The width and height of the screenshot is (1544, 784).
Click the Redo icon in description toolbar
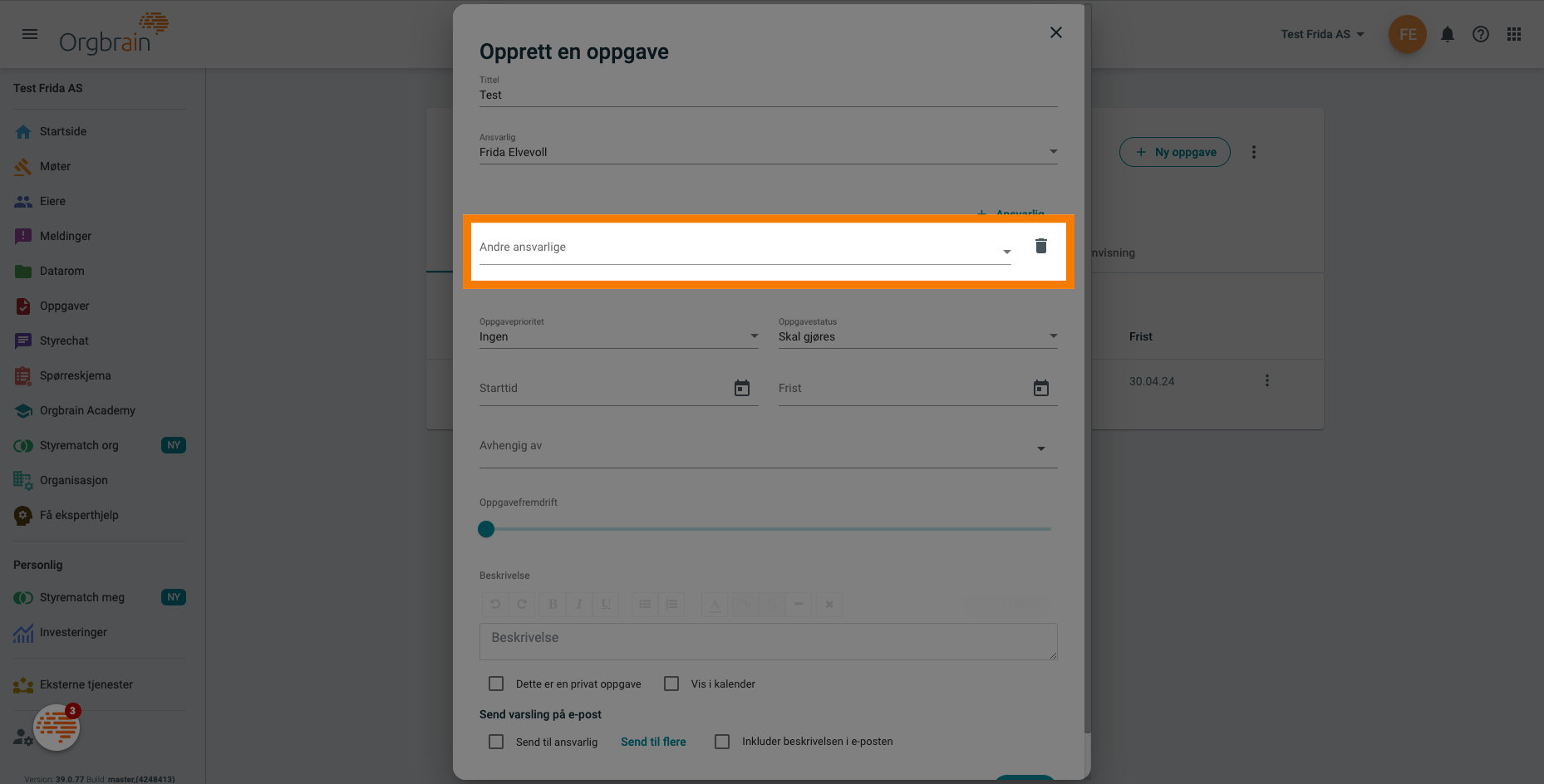522,604
